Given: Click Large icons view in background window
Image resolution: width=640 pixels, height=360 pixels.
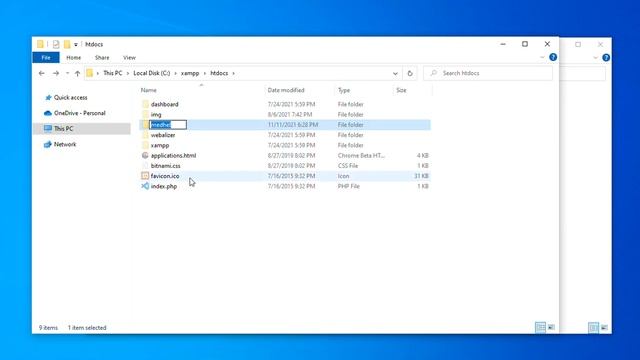Looking at the screenshot, I should (x=604, y=327).
